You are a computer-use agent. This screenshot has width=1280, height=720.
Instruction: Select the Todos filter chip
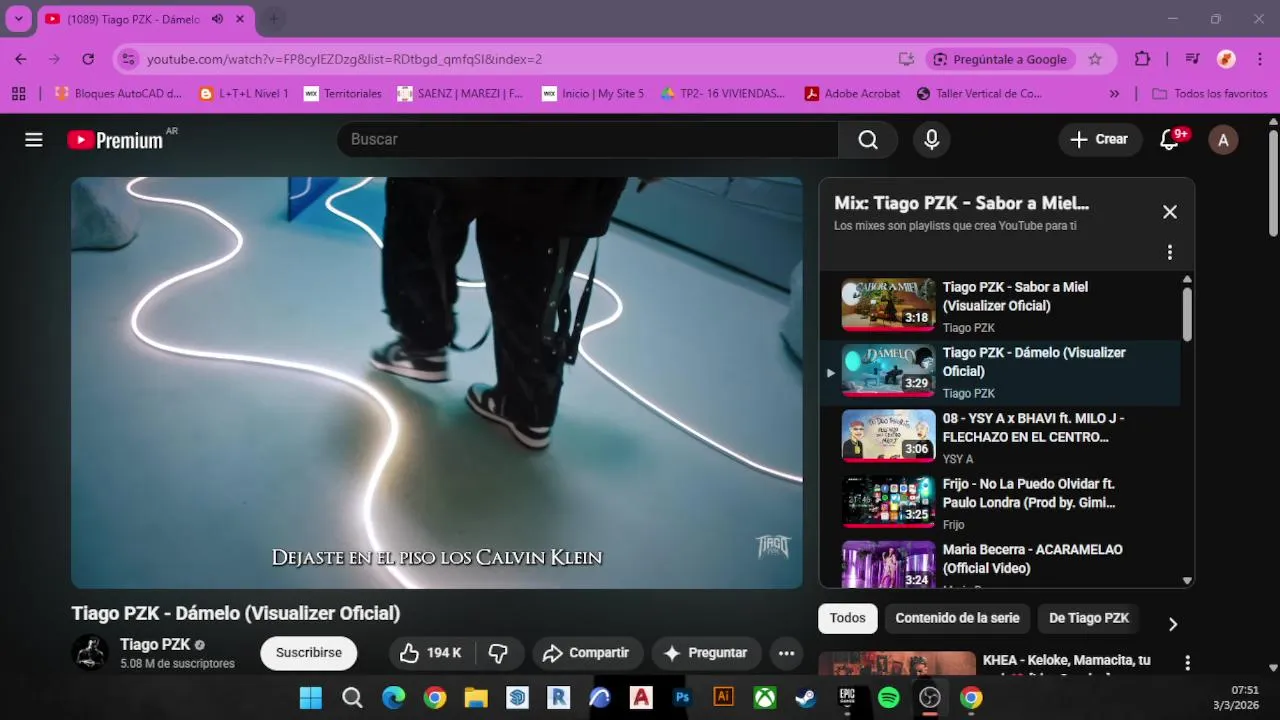(847, 618)
